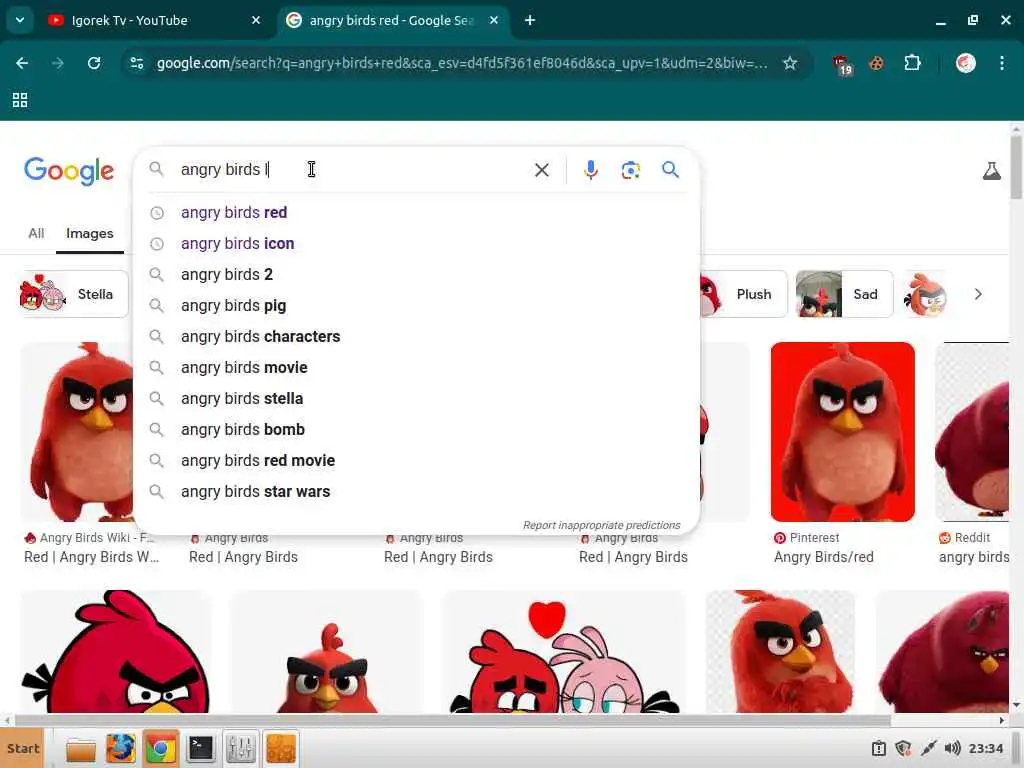
Task: Click the horizontal page scrollbar
Action: 452,720
